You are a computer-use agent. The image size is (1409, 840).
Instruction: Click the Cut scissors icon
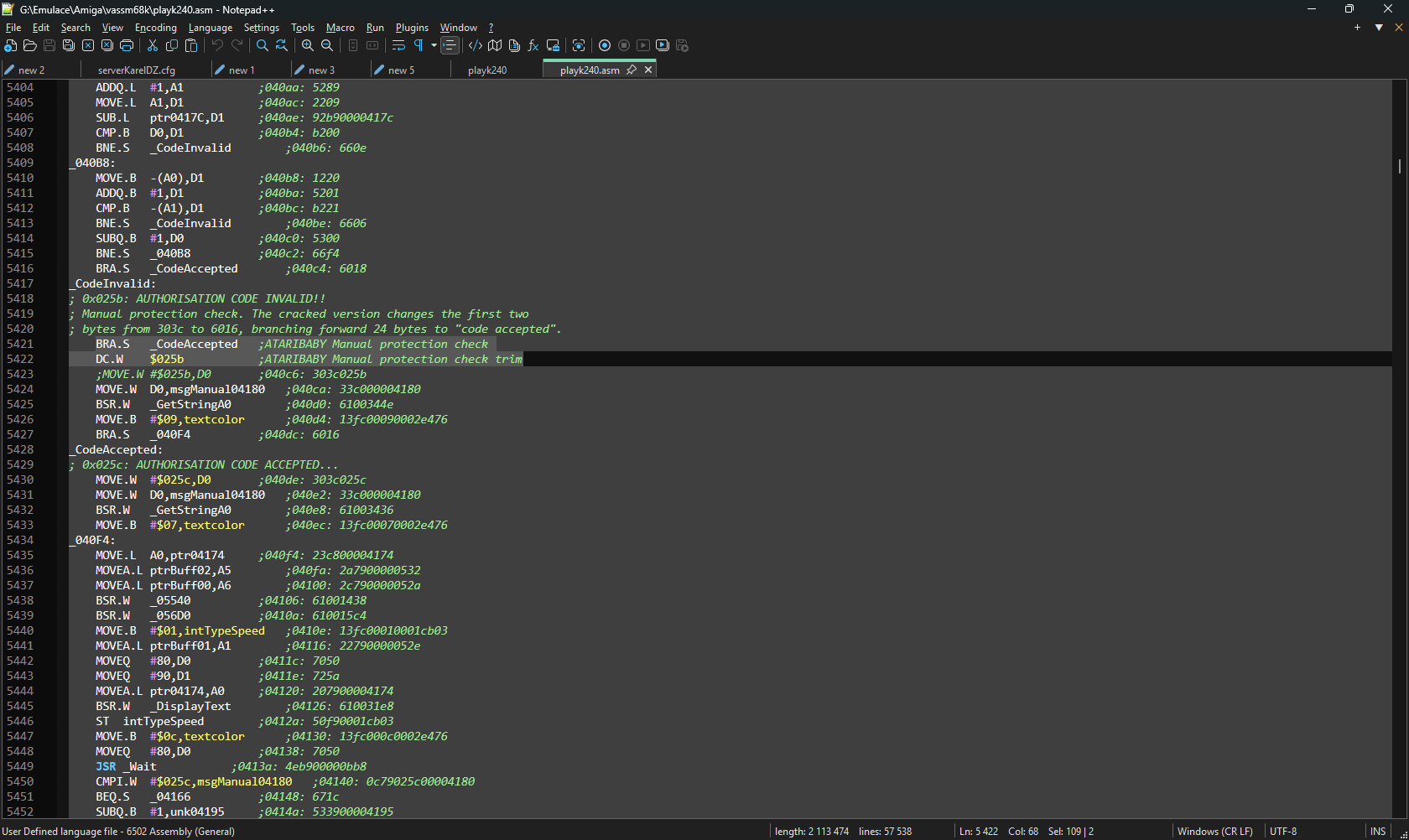click(153, 45)
